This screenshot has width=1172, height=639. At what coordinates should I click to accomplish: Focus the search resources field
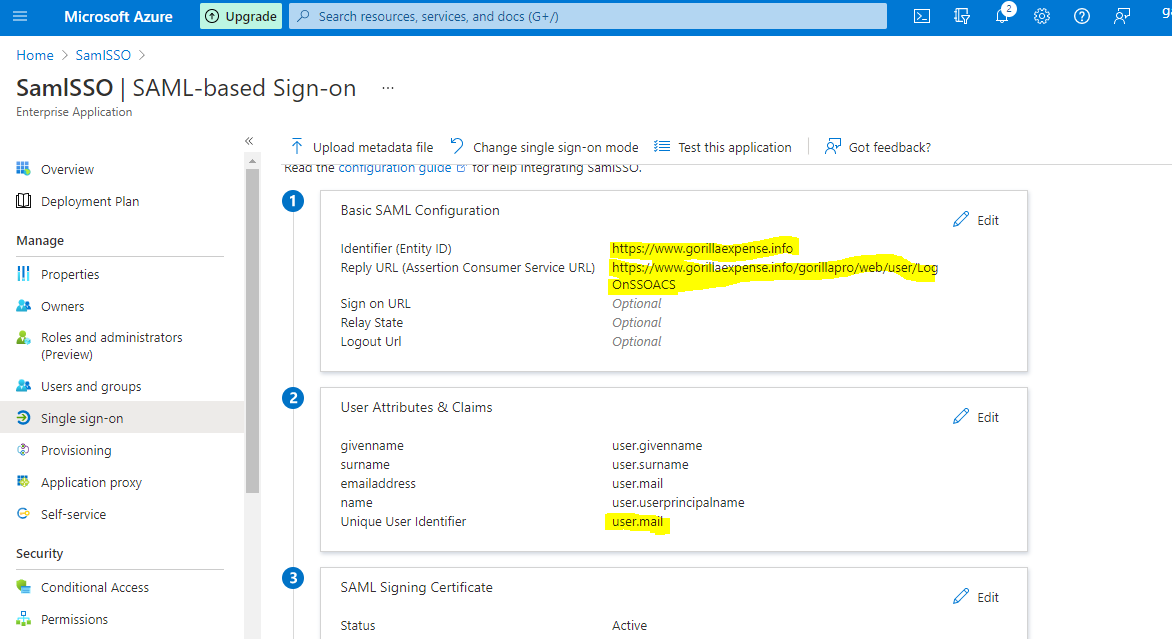587,16
